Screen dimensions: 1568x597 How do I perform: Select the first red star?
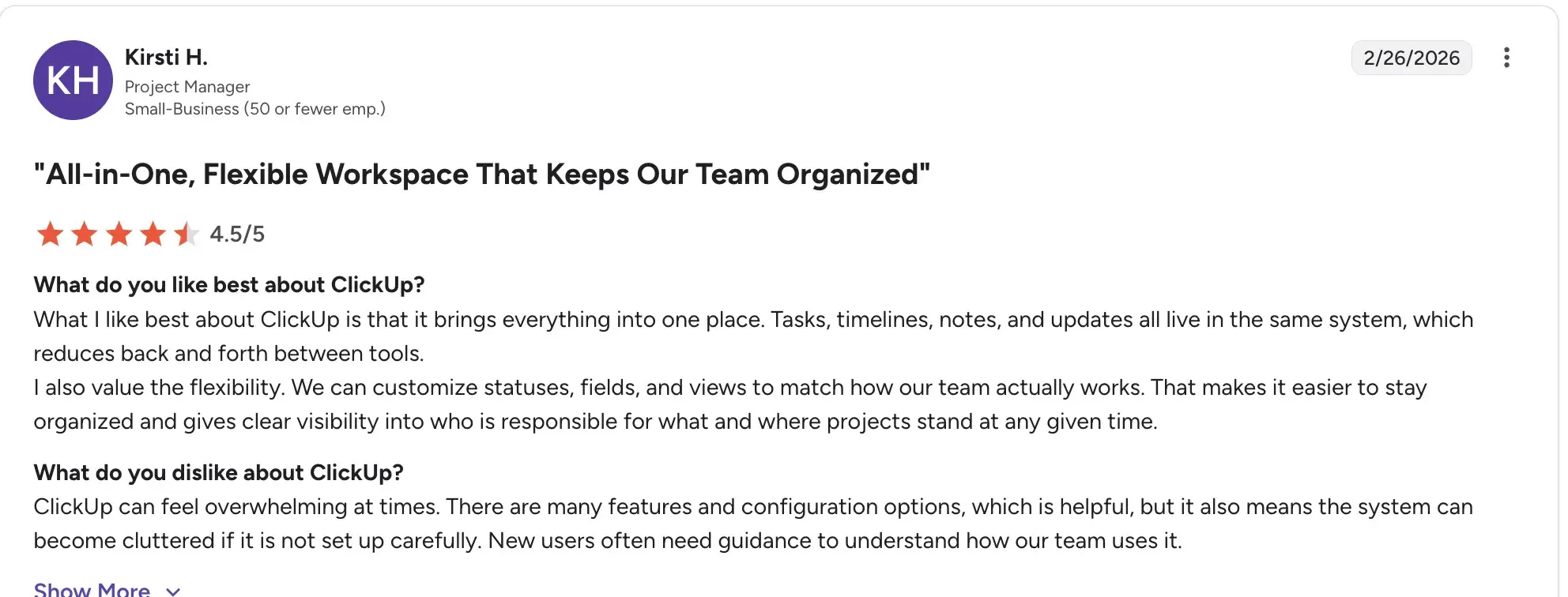click(51, 234)
